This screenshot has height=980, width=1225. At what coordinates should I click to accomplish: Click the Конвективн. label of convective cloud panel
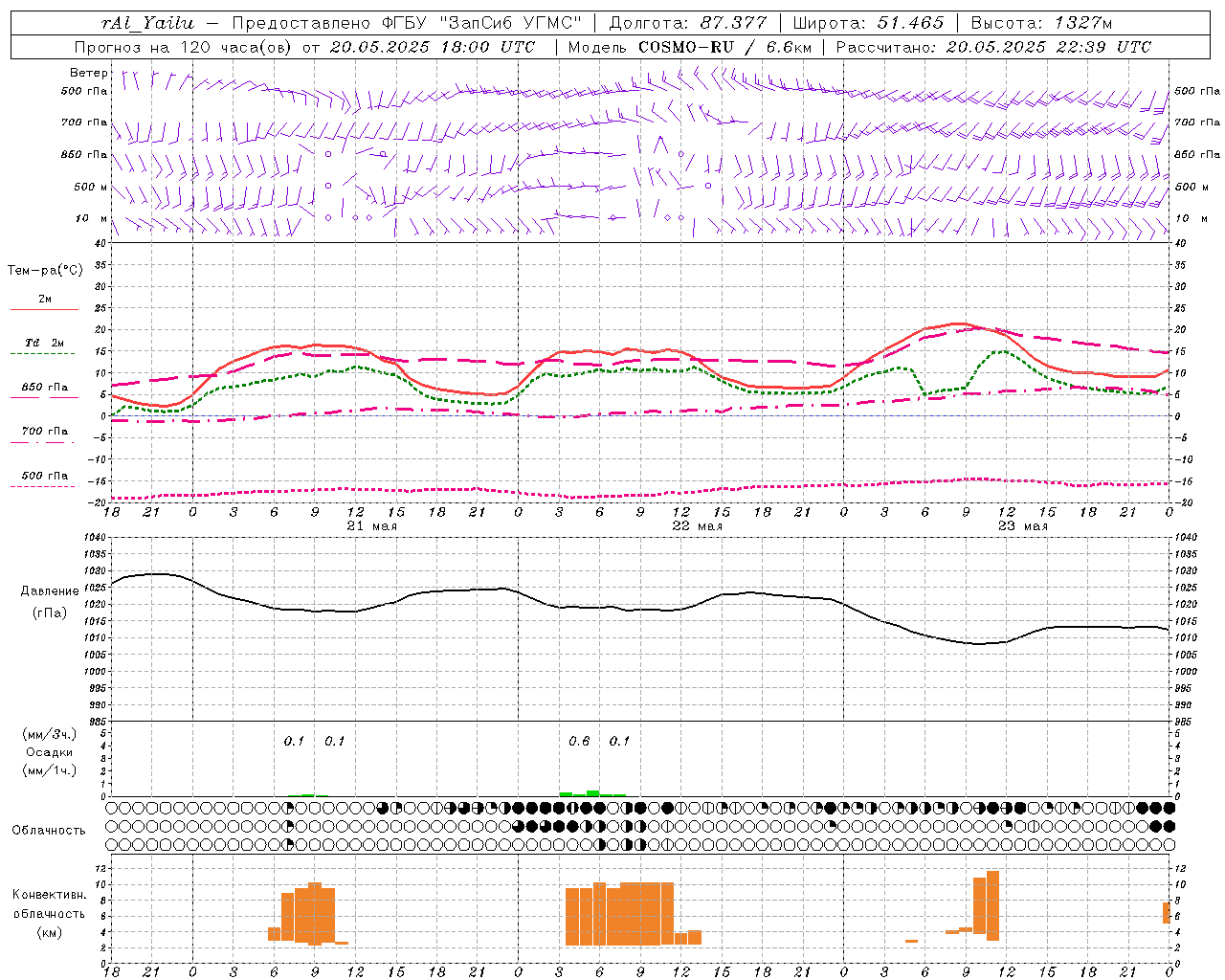(x=50, y=894)
